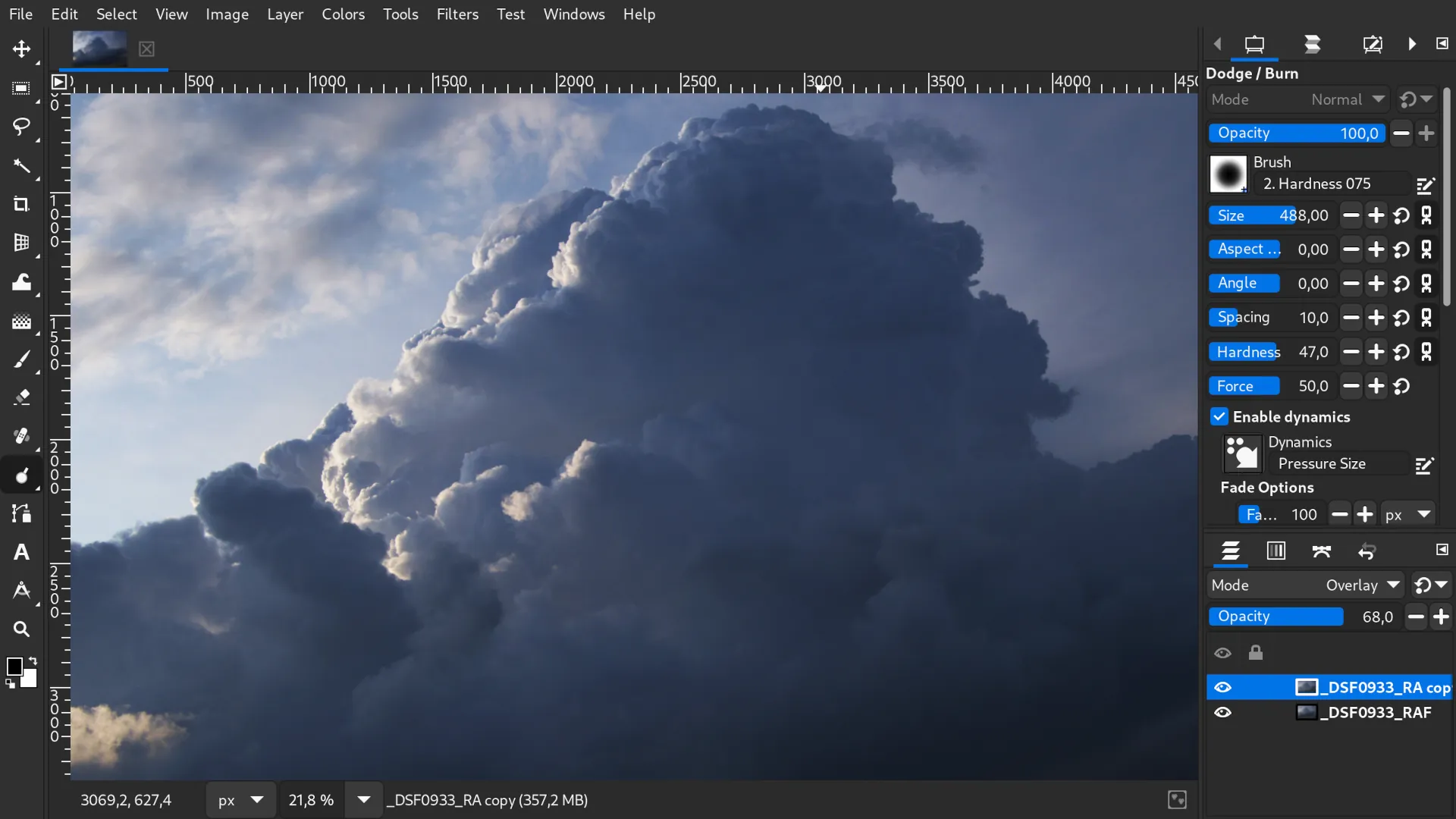The image size is (1456, 819).
Task: Click the Layers panel icon
Action: 1231,551
